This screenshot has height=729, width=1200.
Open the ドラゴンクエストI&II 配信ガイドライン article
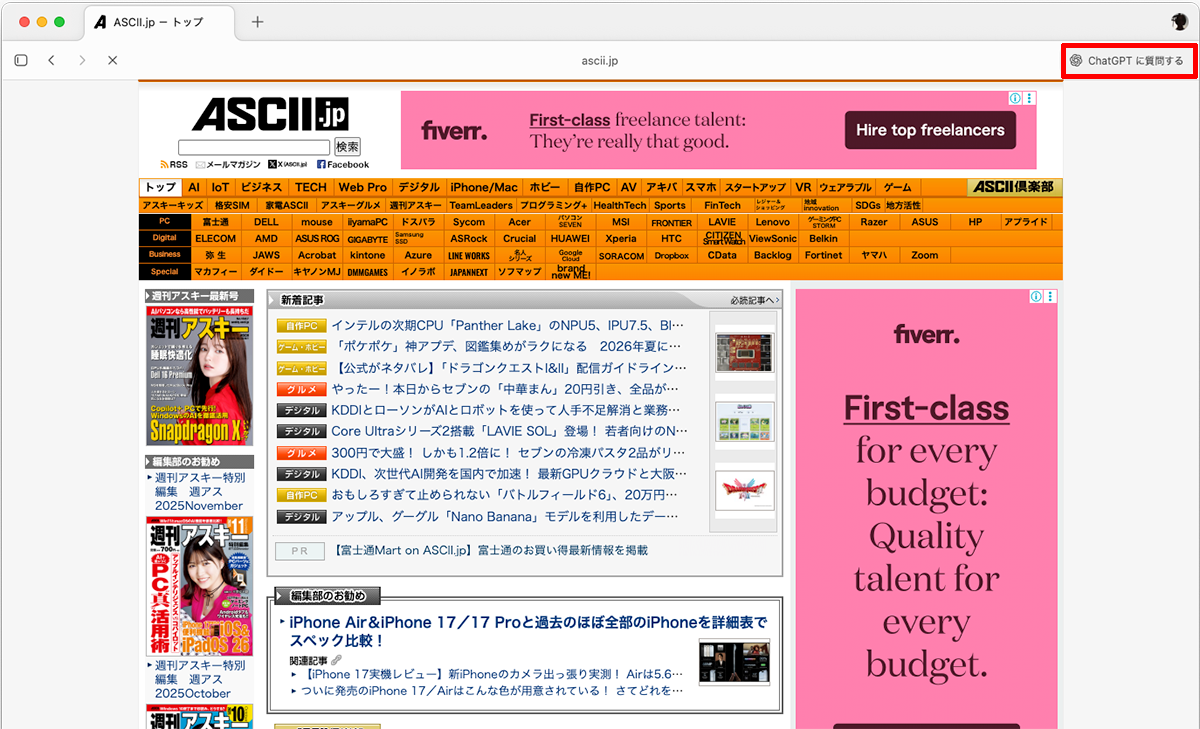click(508, 368)
